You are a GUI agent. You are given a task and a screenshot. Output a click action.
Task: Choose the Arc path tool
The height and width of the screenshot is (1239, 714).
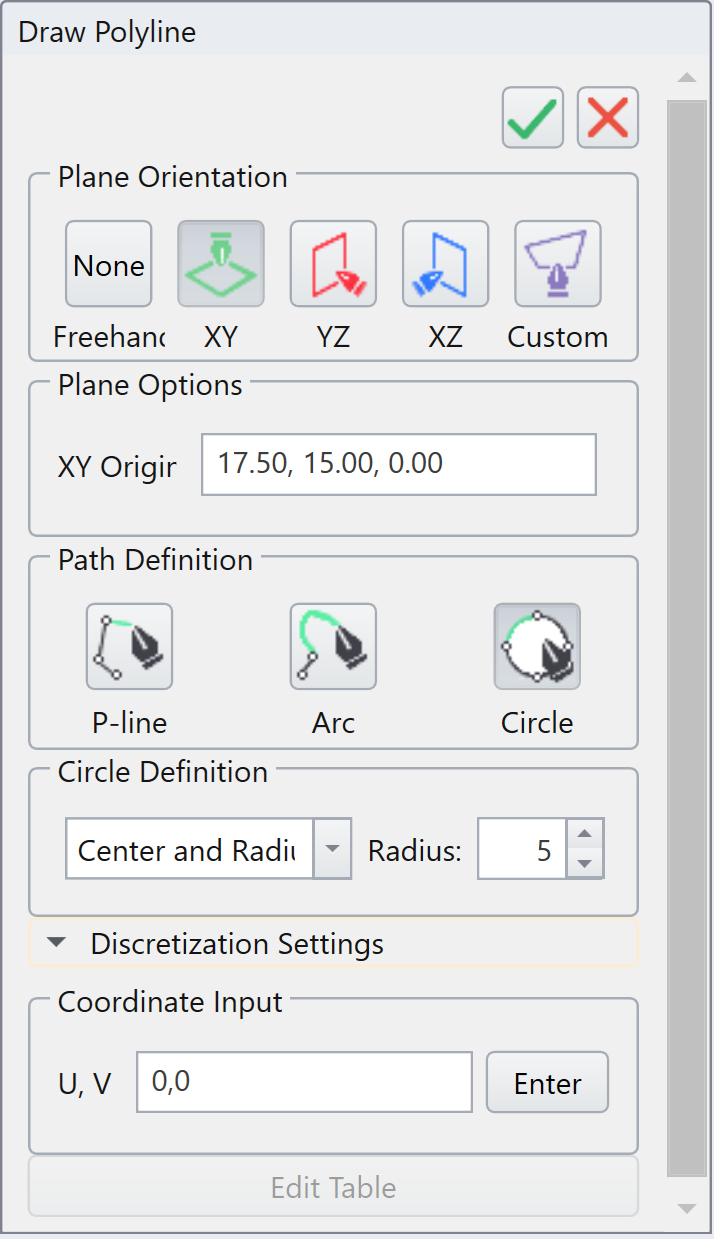[333, 647]
